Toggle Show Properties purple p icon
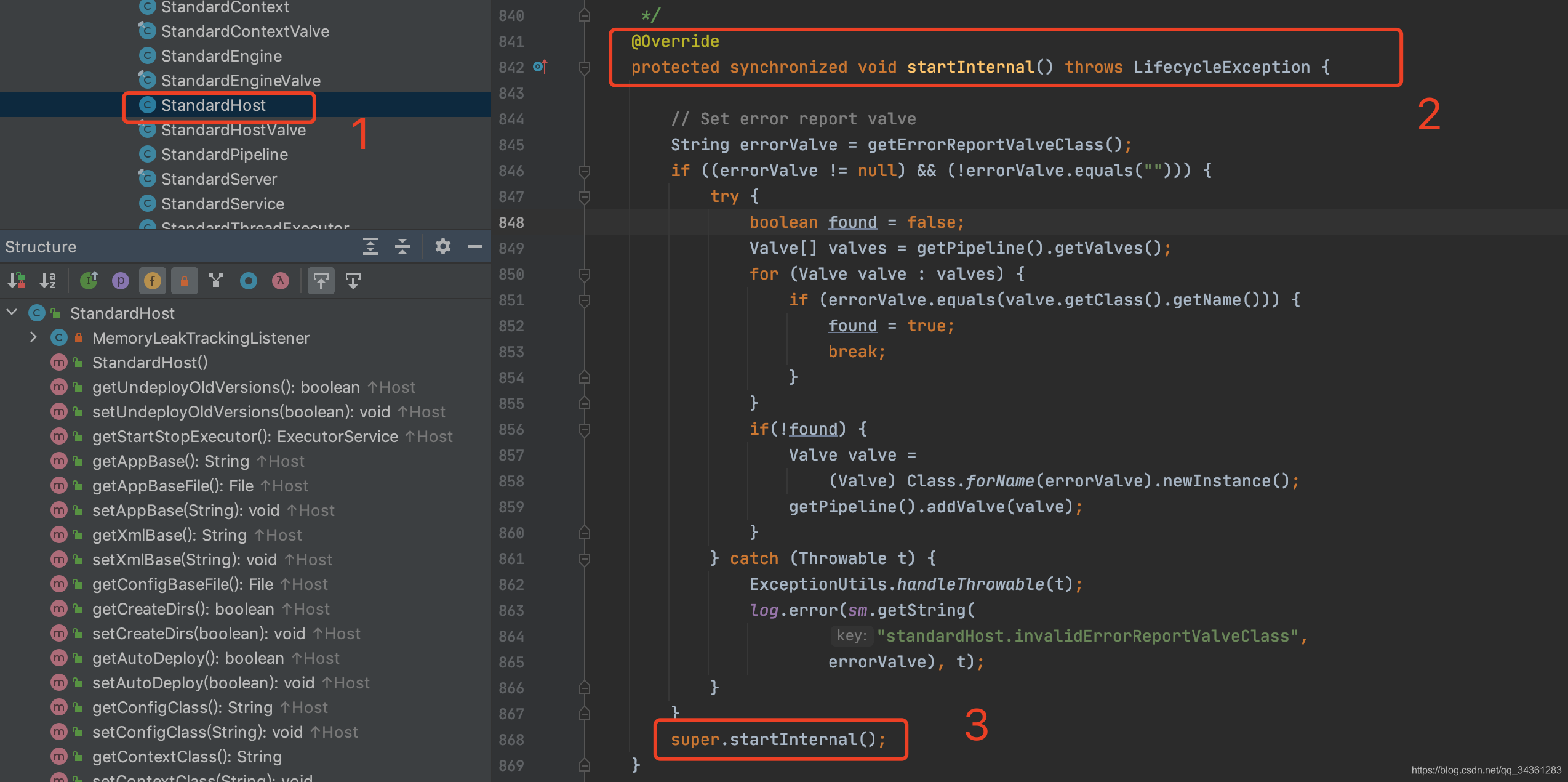1568x782 pixels. 121,281
